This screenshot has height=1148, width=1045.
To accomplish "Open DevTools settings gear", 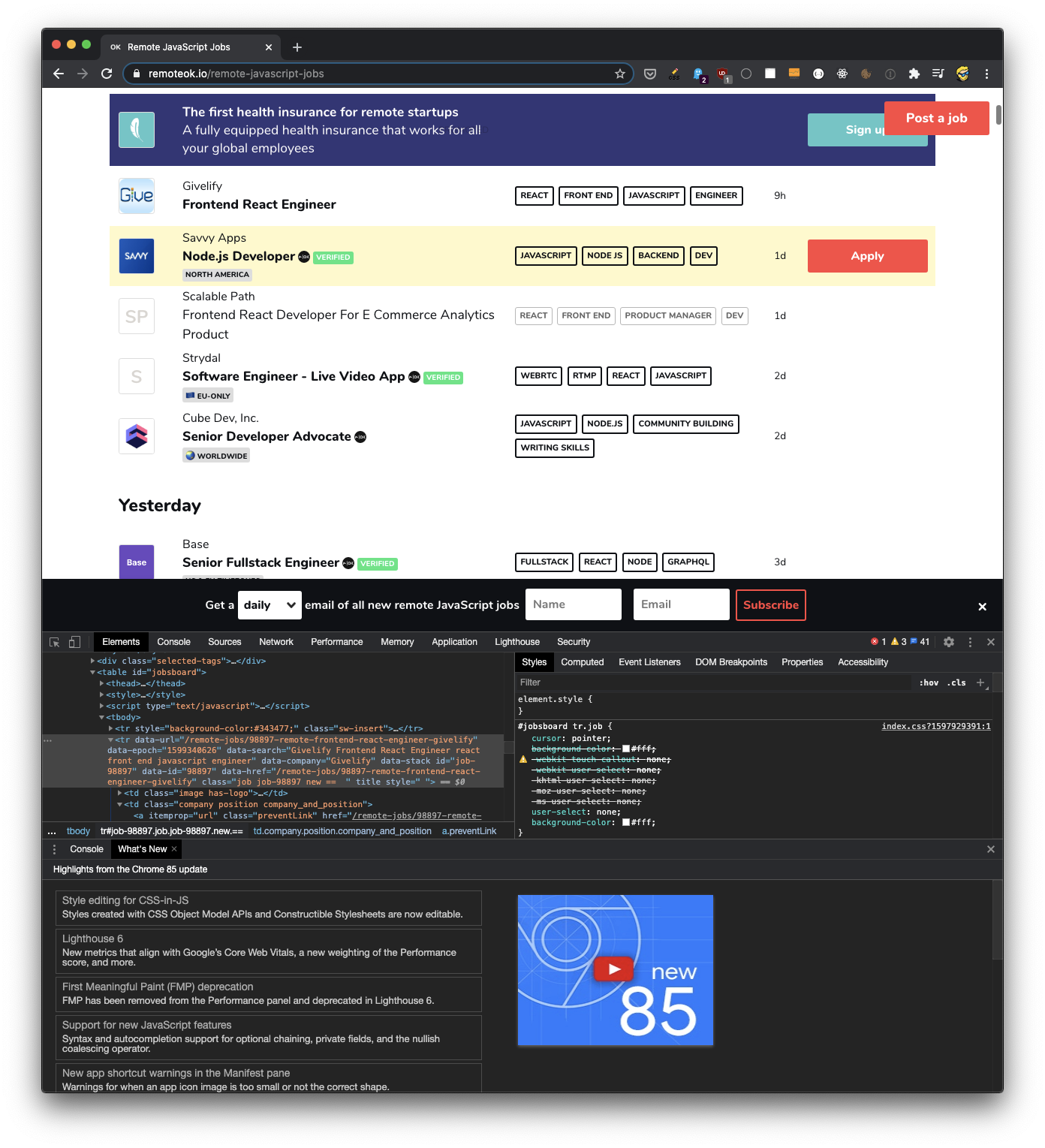I will pos(948,642).
